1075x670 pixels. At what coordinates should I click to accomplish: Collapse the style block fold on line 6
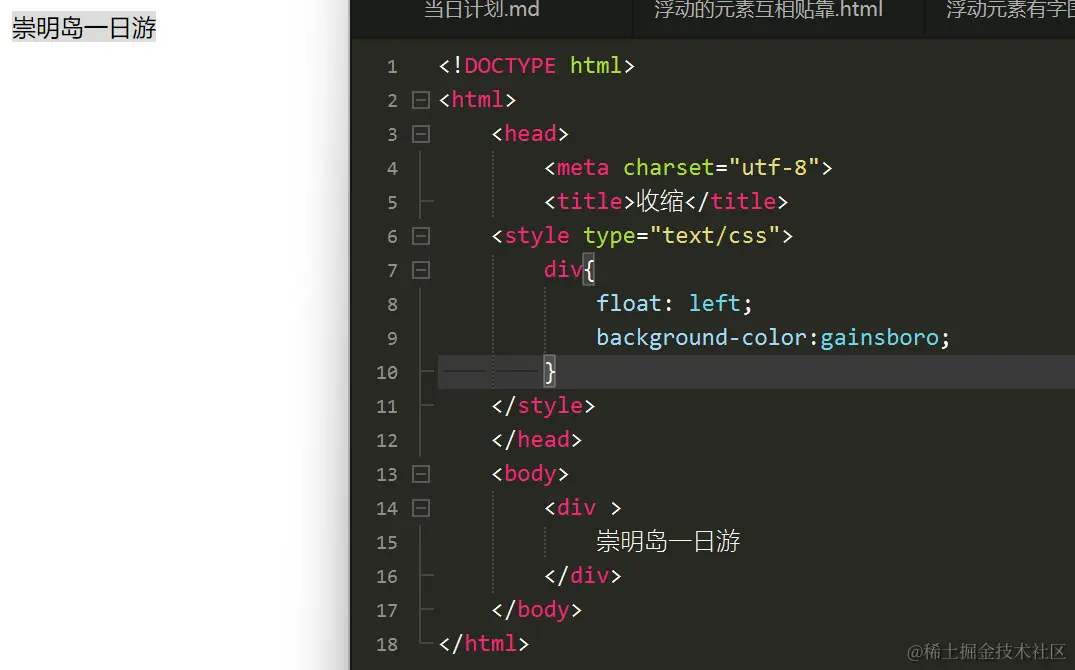421,237
